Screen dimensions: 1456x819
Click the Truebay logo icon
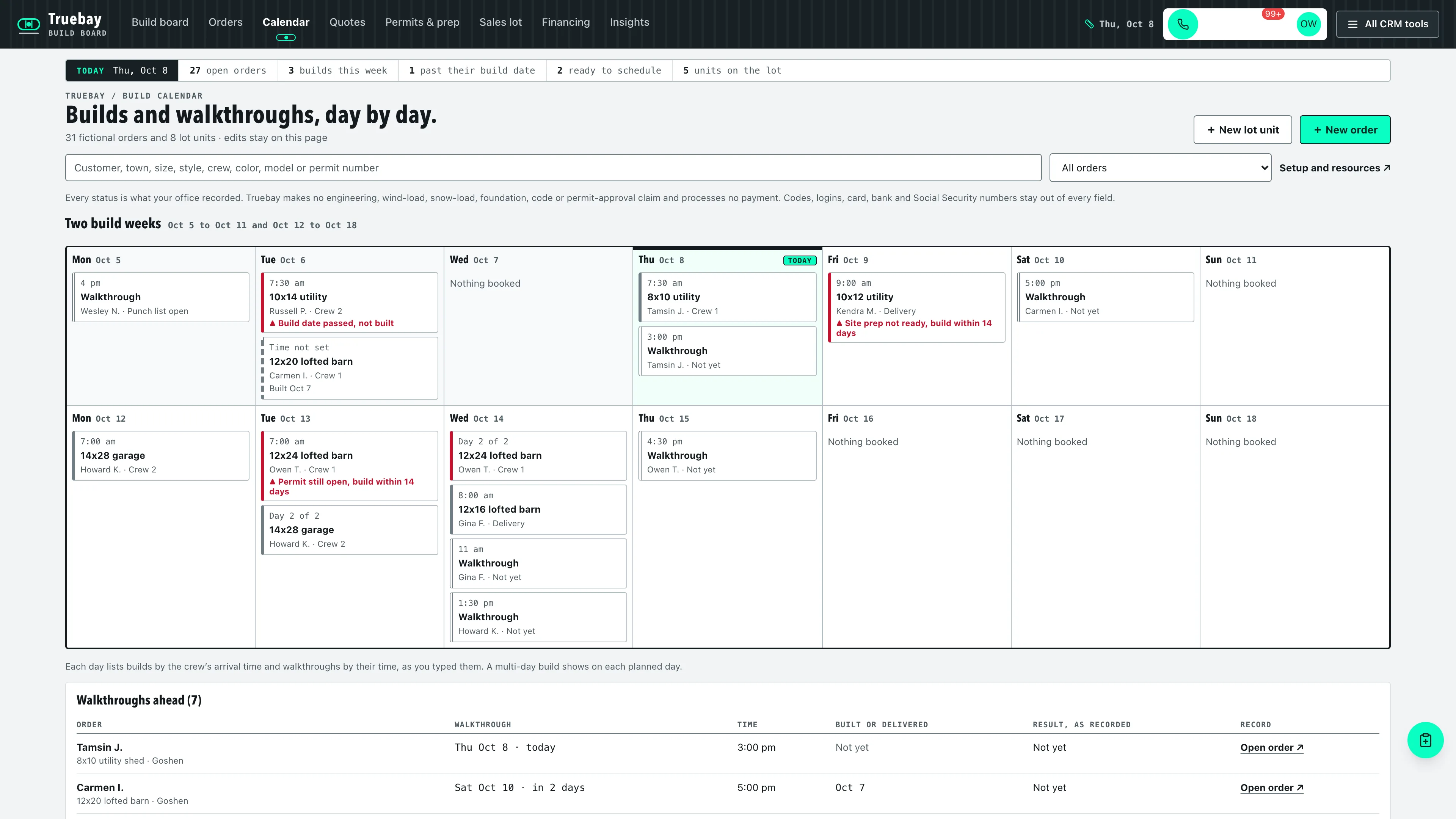(28, 24)
